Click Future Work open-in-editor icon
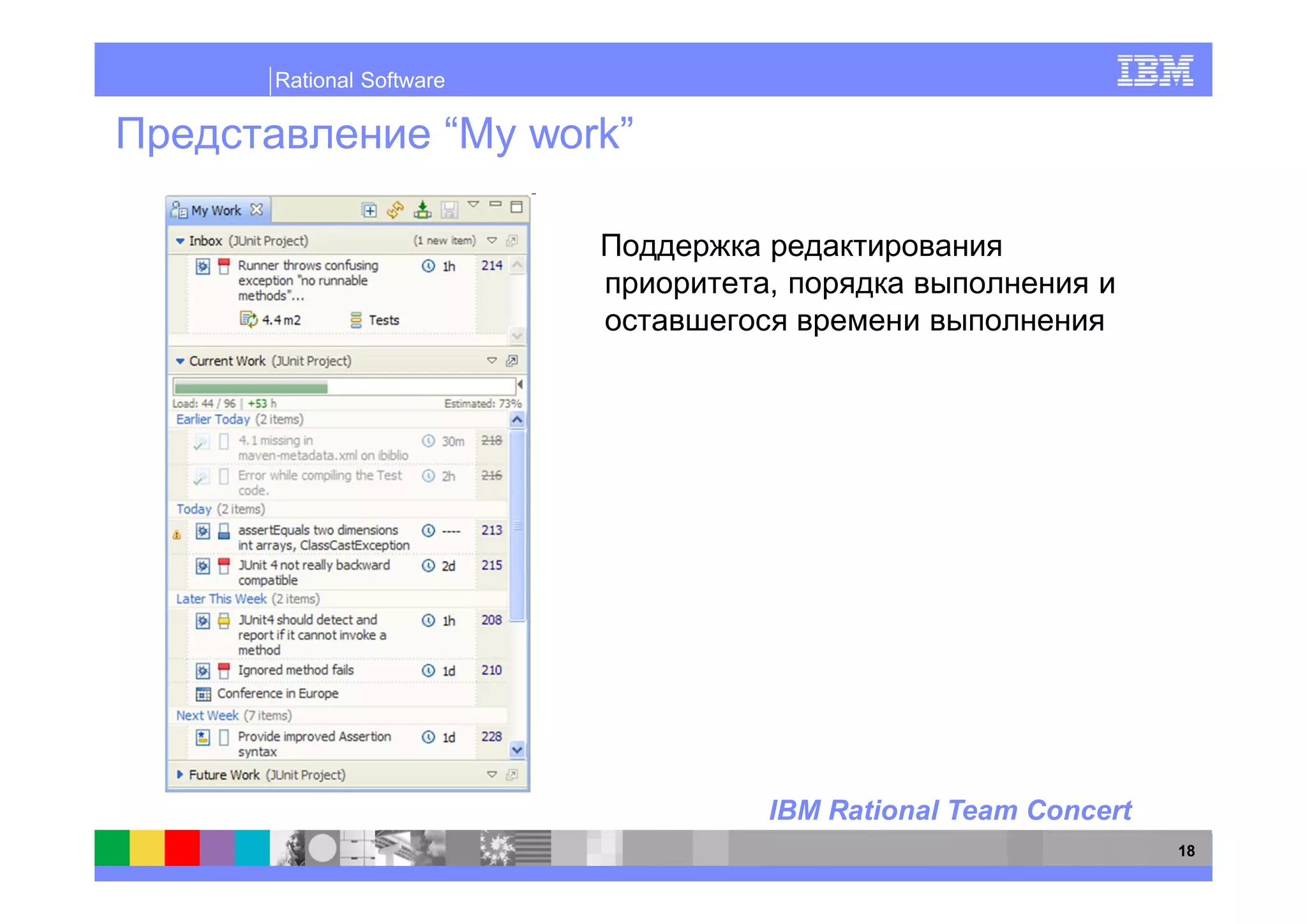The height and width of the screenshot is (924, 1307). (512, 775)
